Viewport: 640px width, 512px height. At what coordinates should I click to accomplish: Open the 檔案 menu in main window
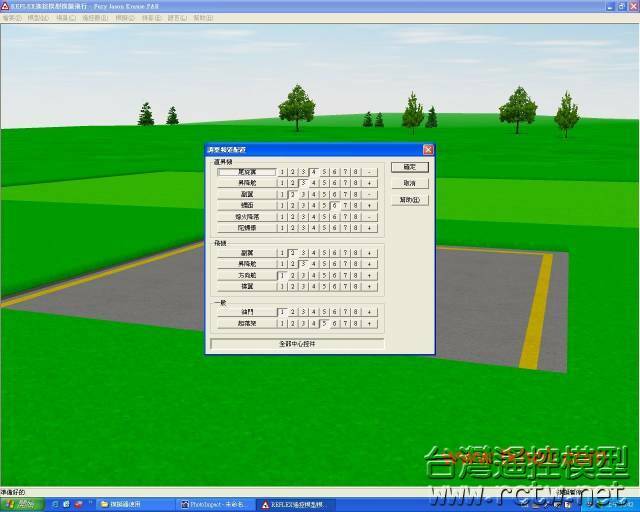point(11,18)
